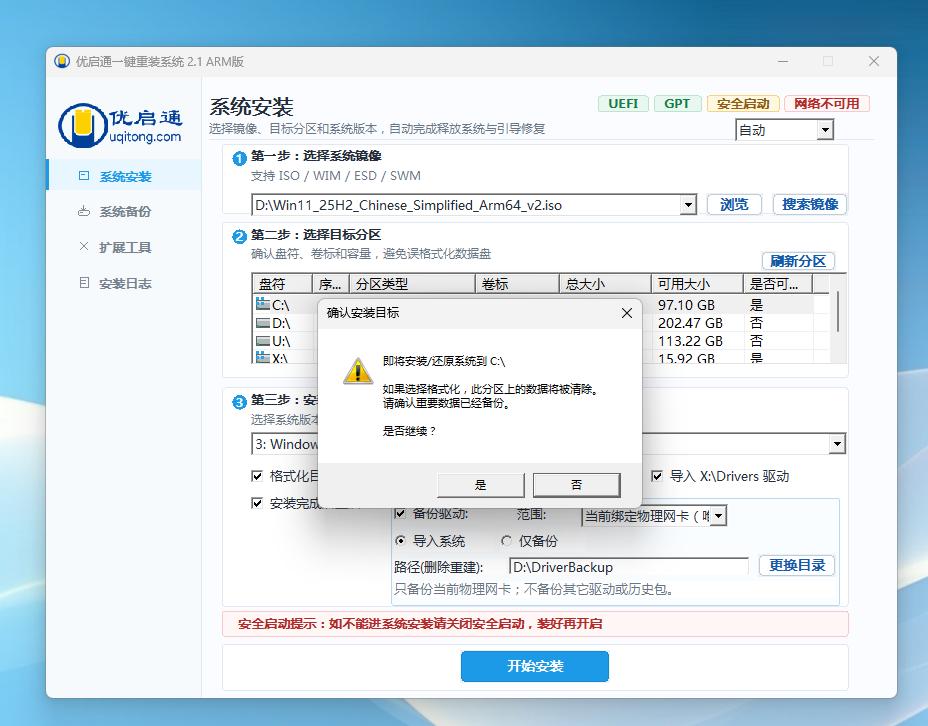Click the 总大小 column header
This screenshot has width=928, height=726.
(x=605, y=284)
